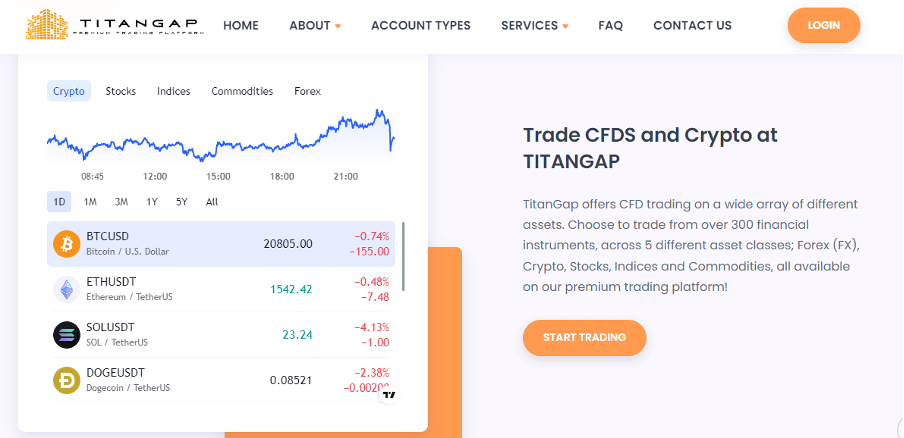Select the All time range

point(212,202)
